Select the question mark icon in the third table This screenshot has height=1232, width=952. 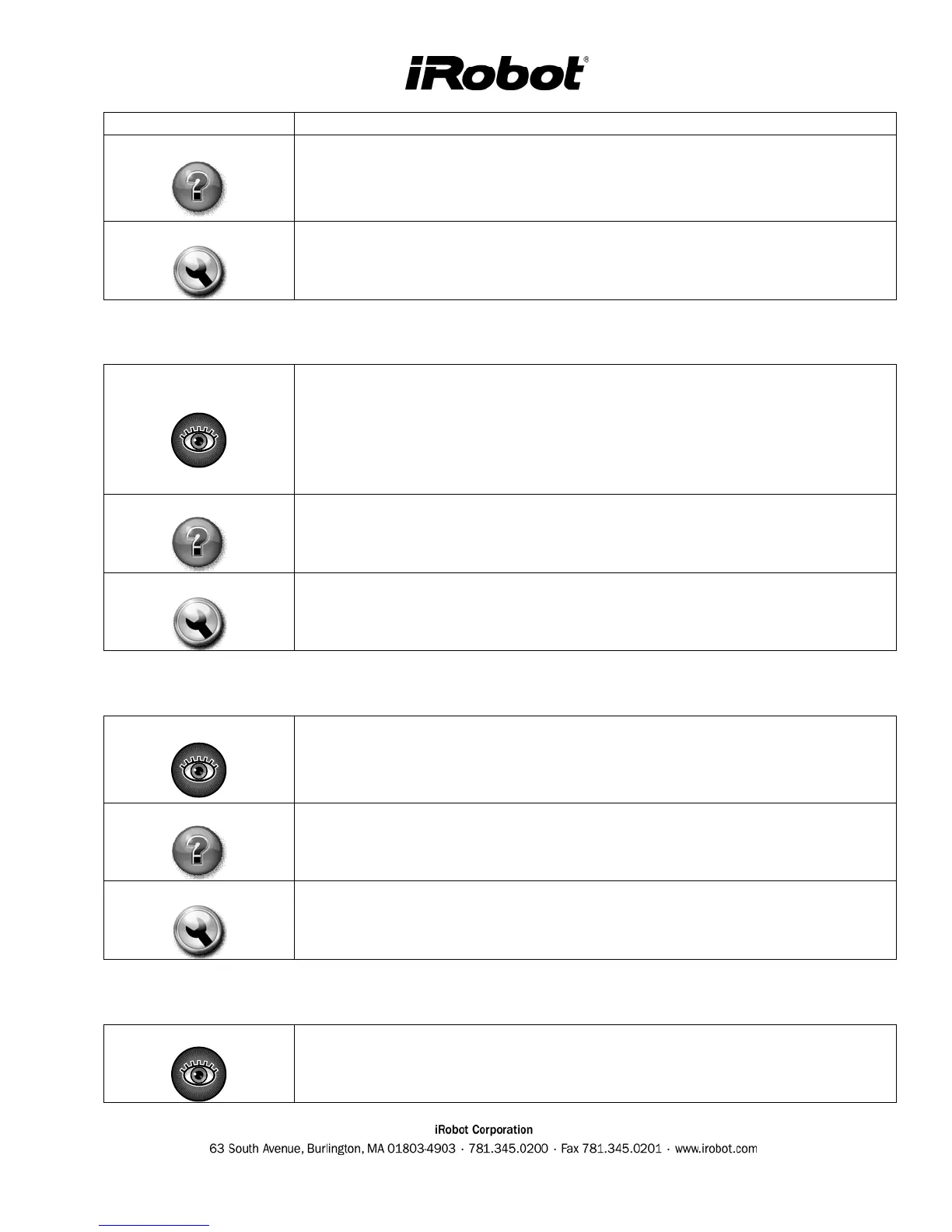pos(198,849)
